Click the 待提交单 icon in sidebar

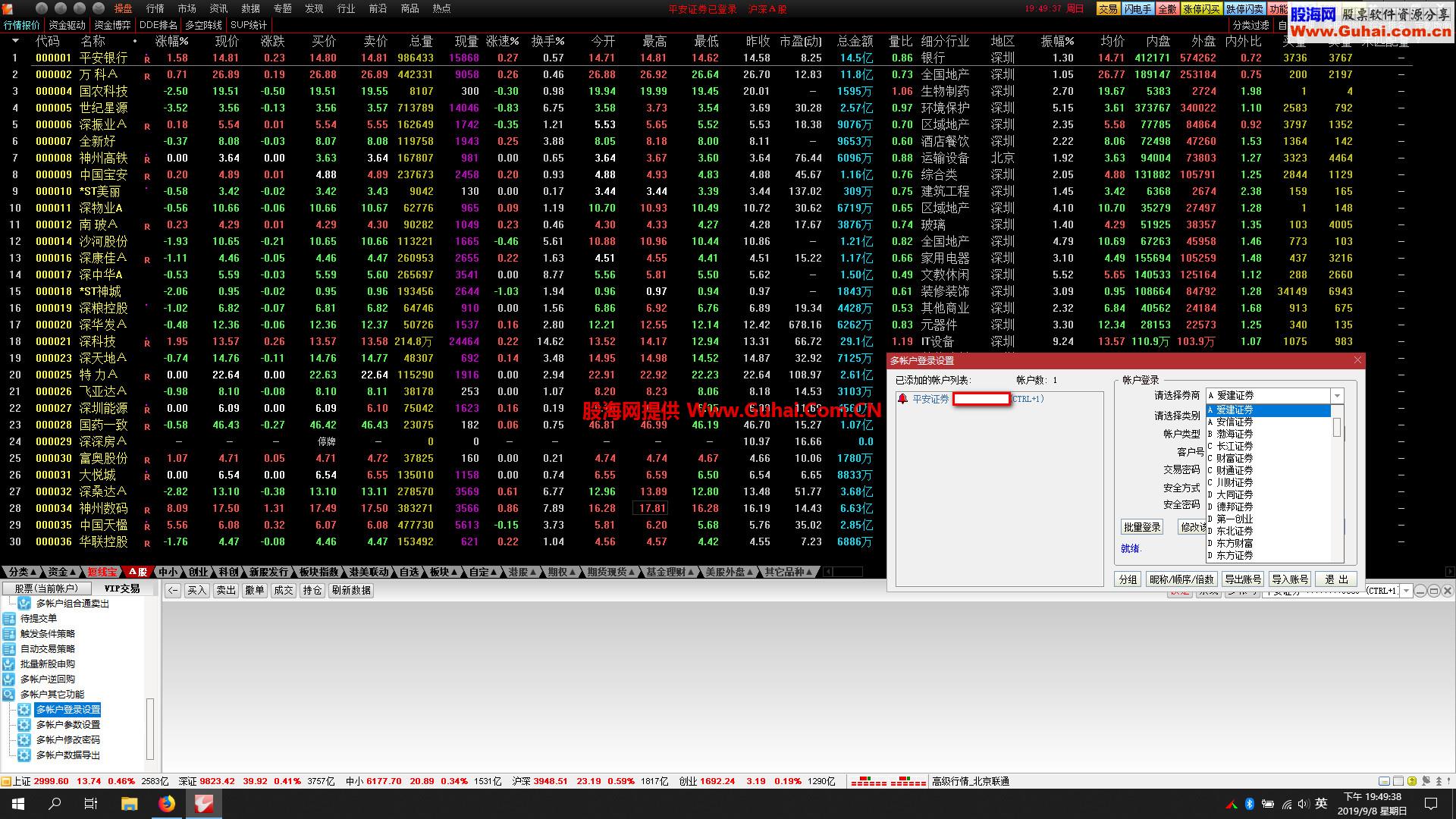(9, 619)
